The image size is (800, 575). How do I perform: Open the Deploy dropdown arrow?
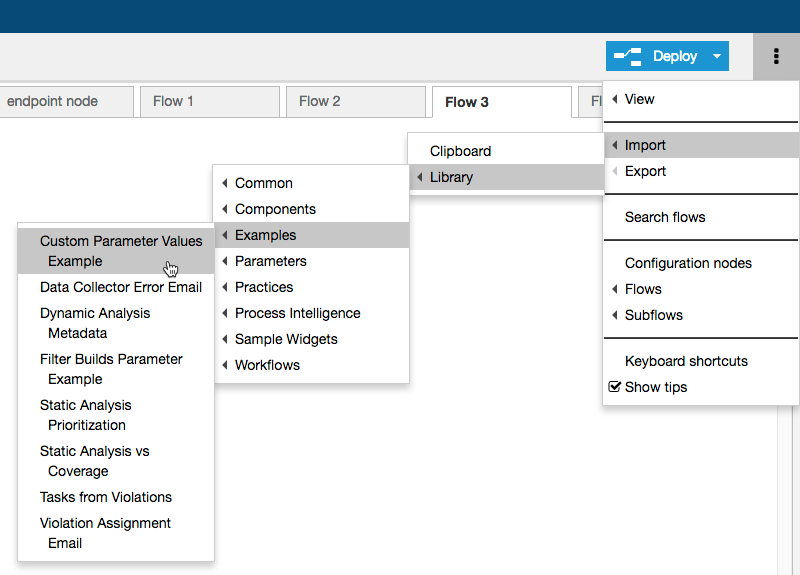point(717,56)
